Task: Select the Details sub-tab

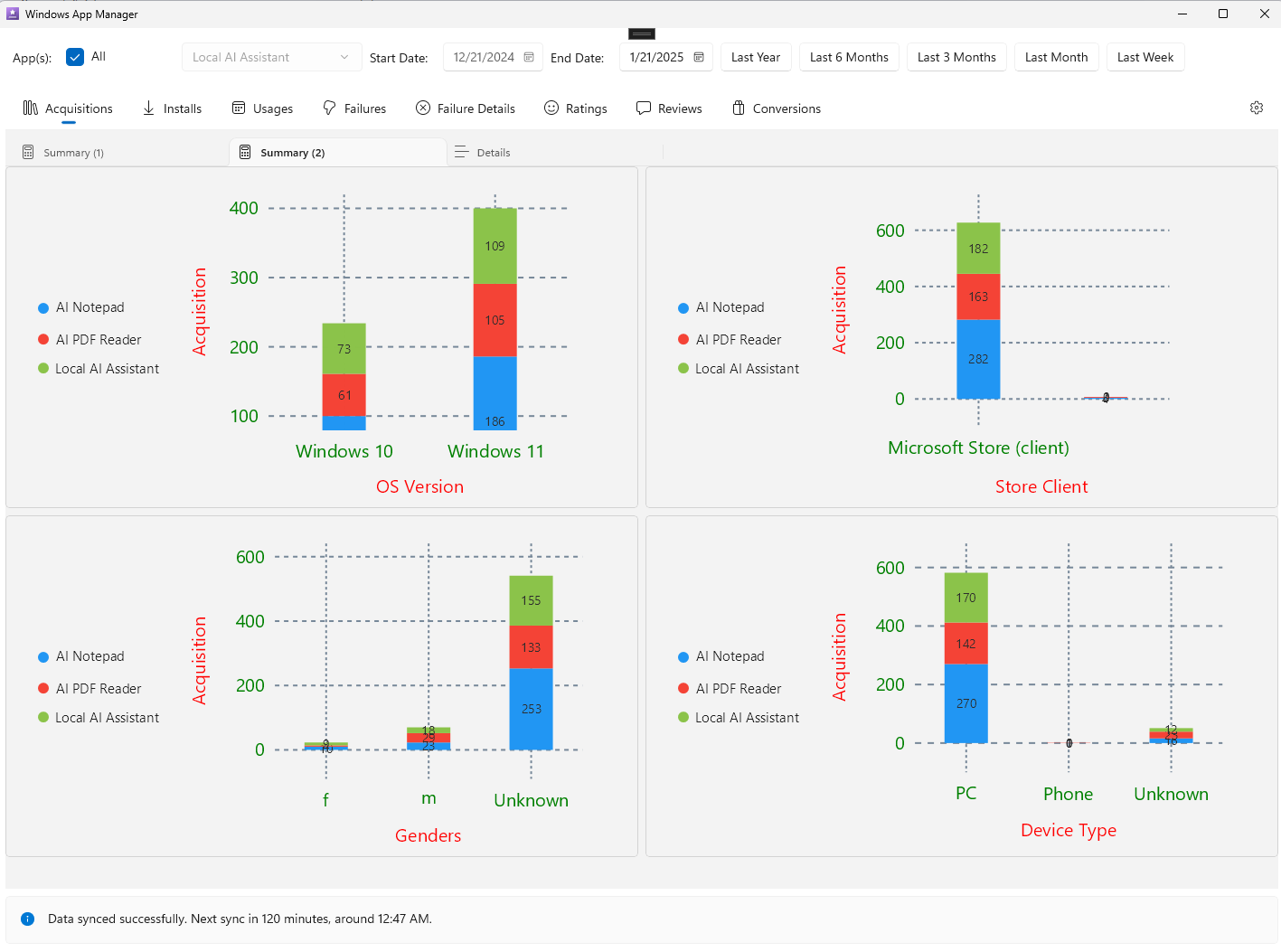Action: click(554, 152)
